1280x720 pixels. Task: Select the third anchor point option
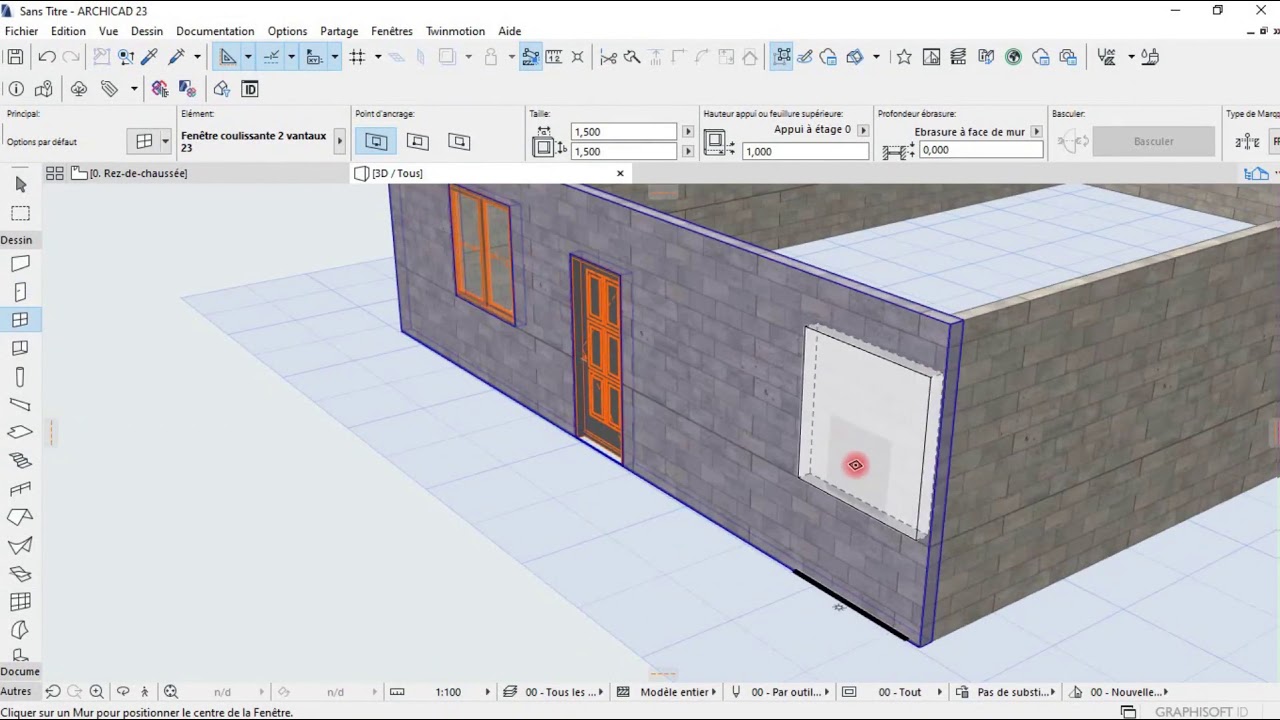point(459,141)
